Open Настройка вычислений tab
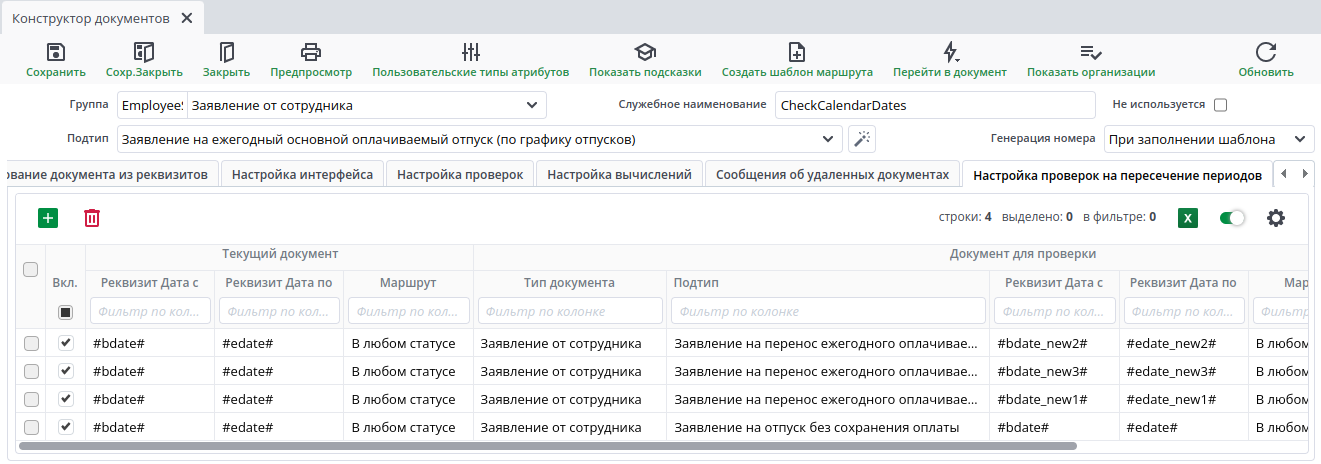The image size is (1321, 464). (x=619, y=174)
